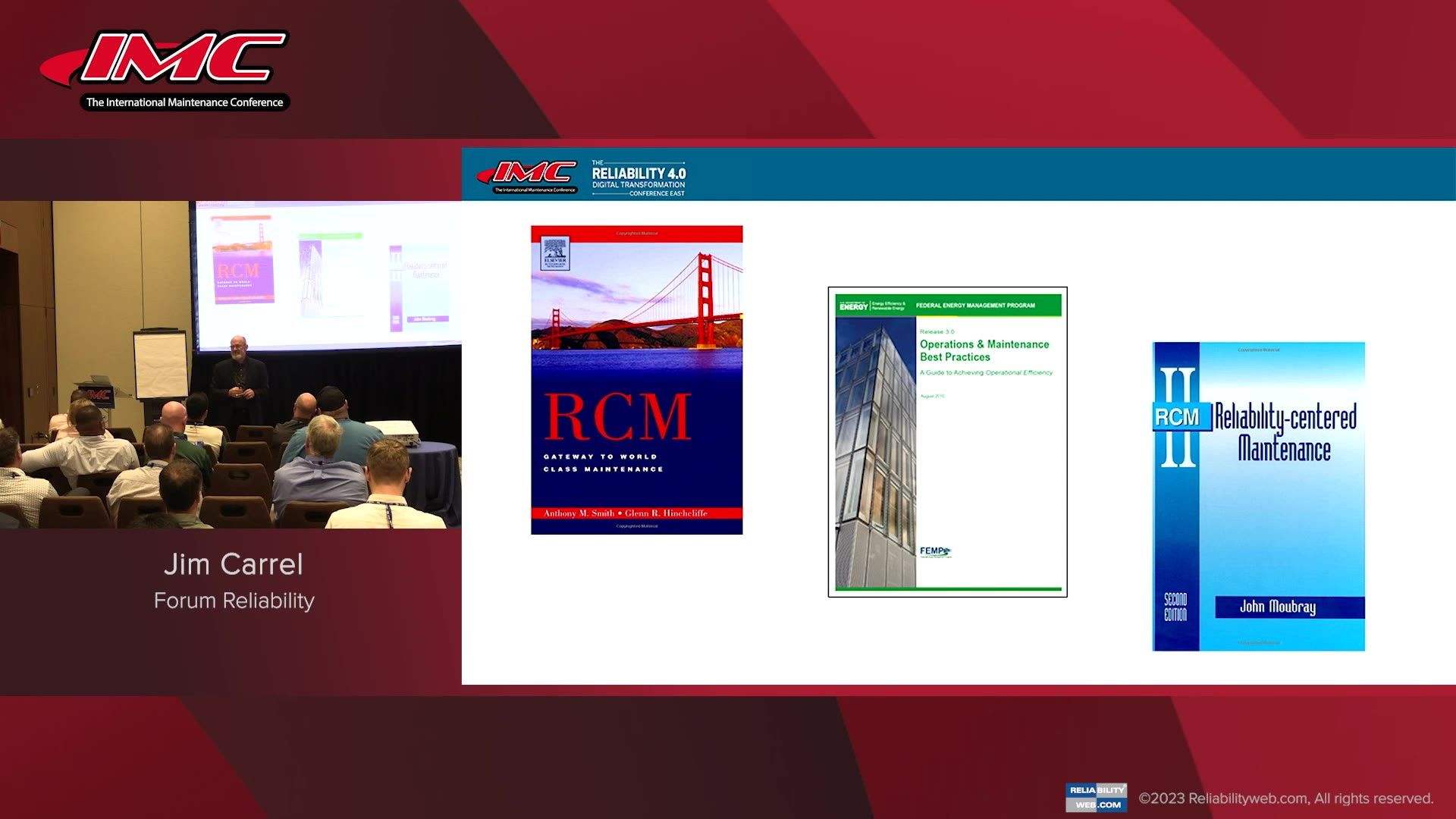The width and height of the screenshot is (1456, 819).
Task: Select the U.S. Department of Energy logo
Action: pos(855,303)
